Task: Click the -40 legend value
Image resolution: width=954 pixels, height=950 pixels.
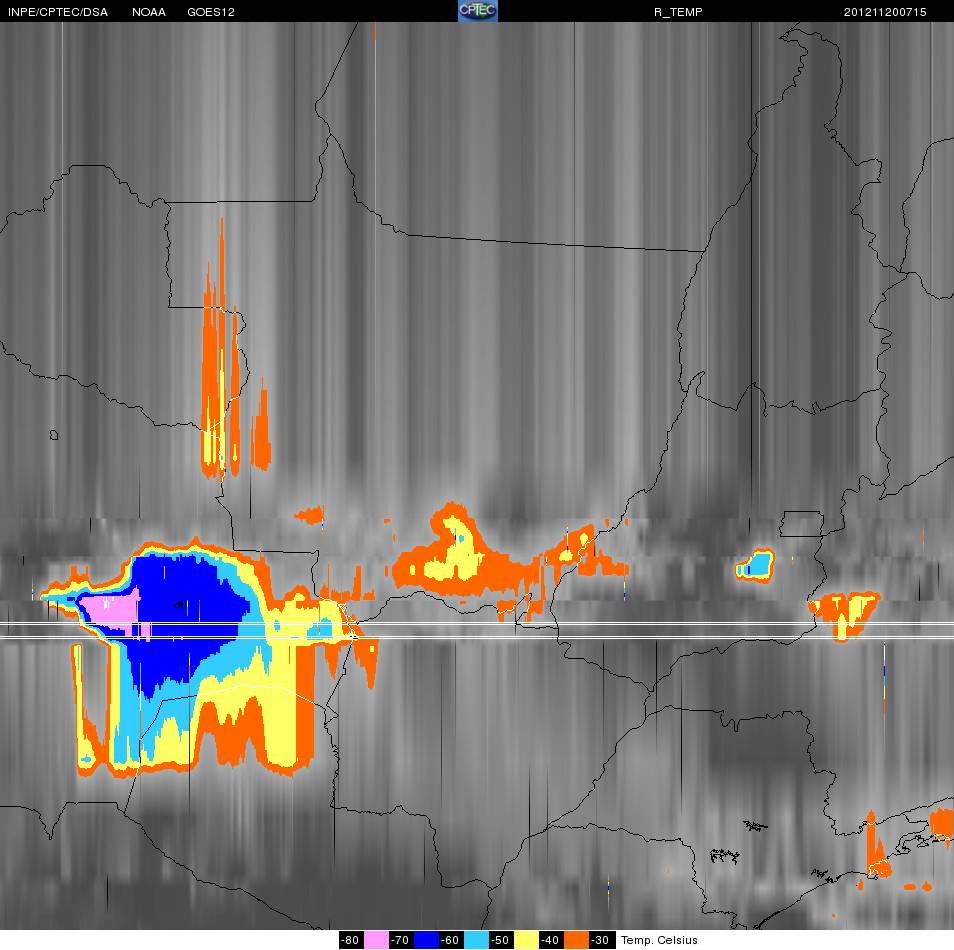Action: [x=550, y=940]
